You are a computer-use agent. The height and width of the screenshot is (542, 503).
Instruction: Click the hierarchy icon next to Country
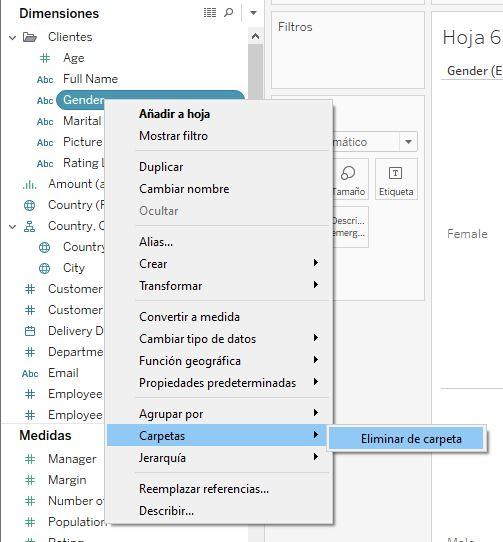30,226
